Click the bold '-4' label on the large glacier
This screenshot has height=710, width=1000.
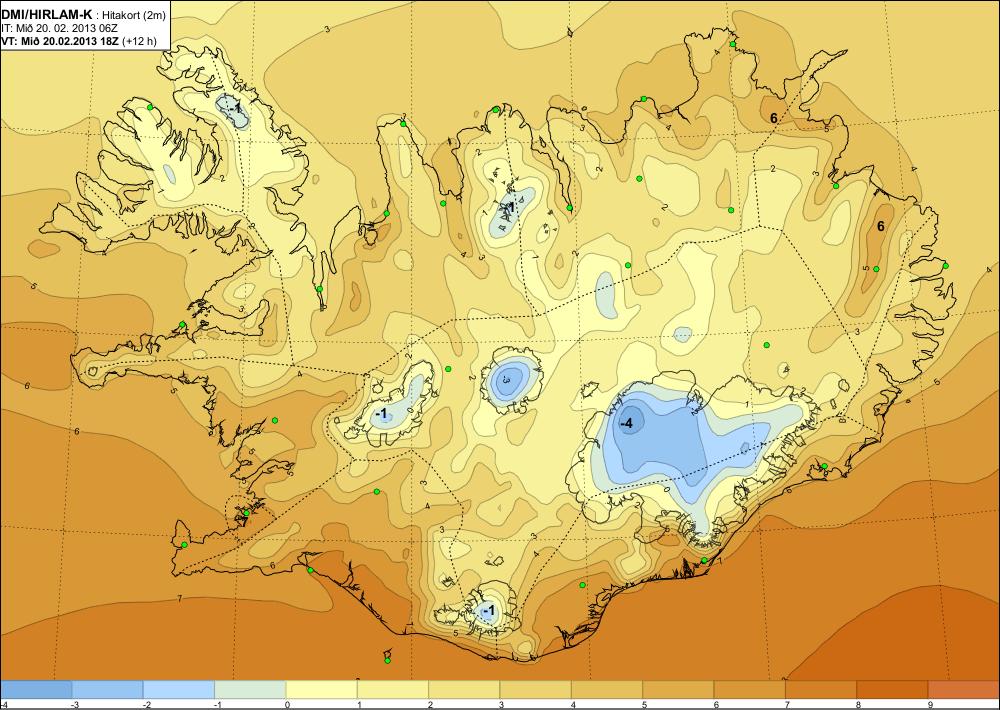(x=626, y=424)
